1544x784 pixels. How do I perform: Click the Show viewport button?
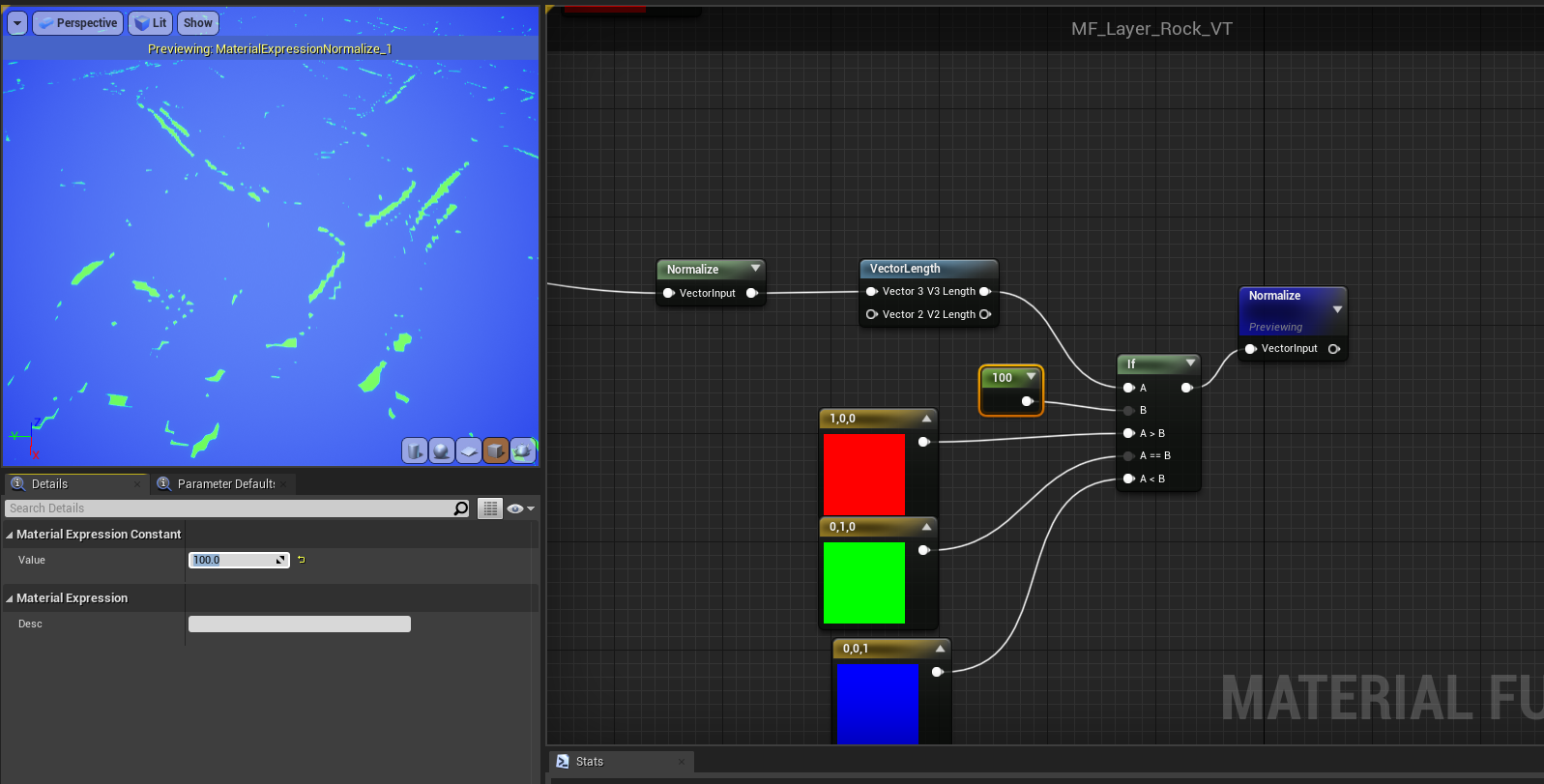197,23
